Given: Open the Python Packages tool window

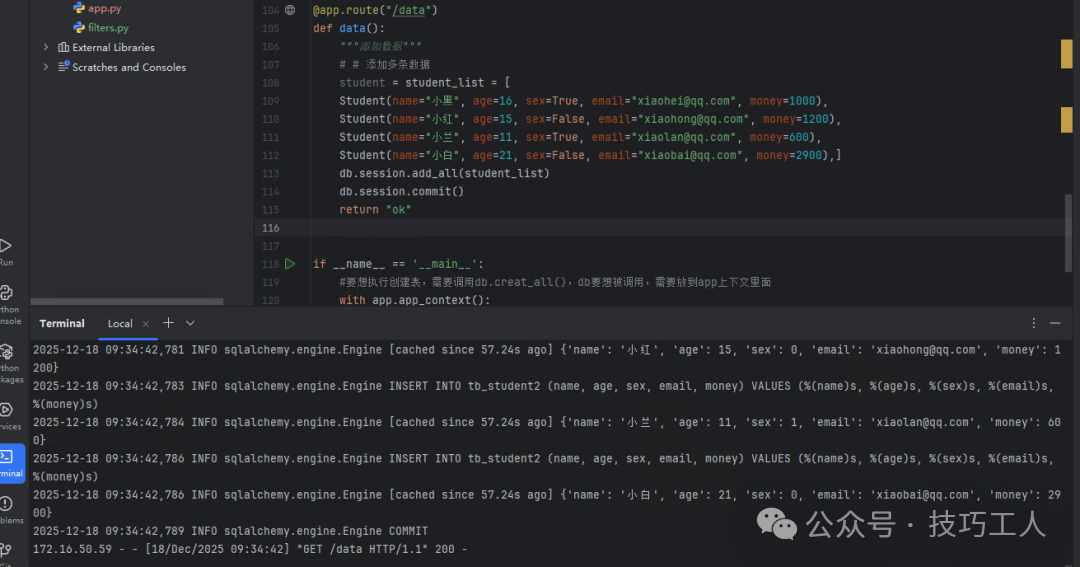Looking at the screenshot, I should (10, 363).
